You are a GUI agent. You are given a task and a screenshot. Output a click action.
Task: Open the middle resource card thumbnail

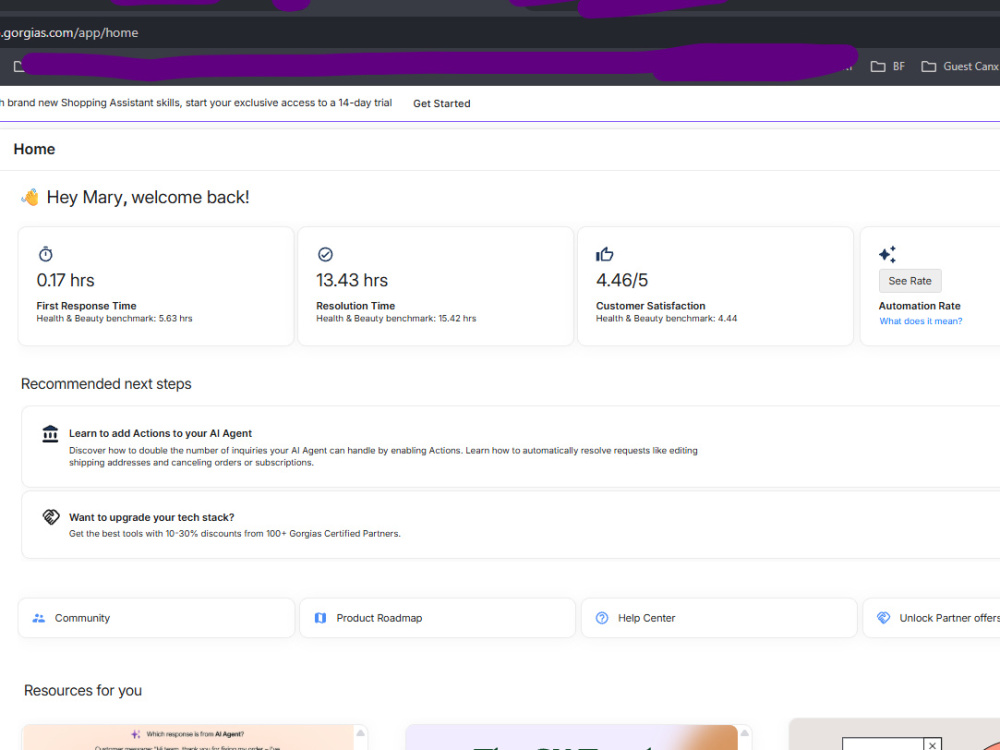click(x=571, y=737)
